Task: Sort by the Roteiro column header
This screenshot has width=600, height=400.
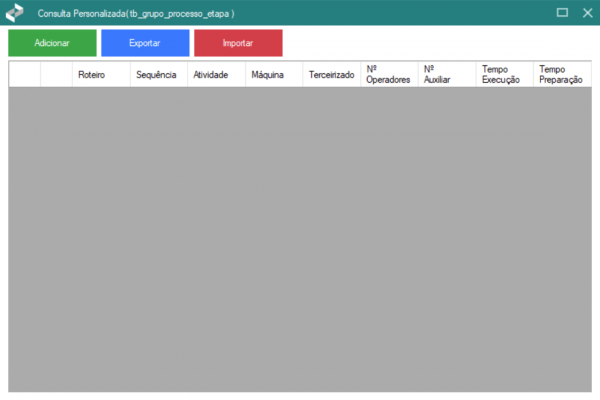Action: pyautogui.click(x=101, y=74)
